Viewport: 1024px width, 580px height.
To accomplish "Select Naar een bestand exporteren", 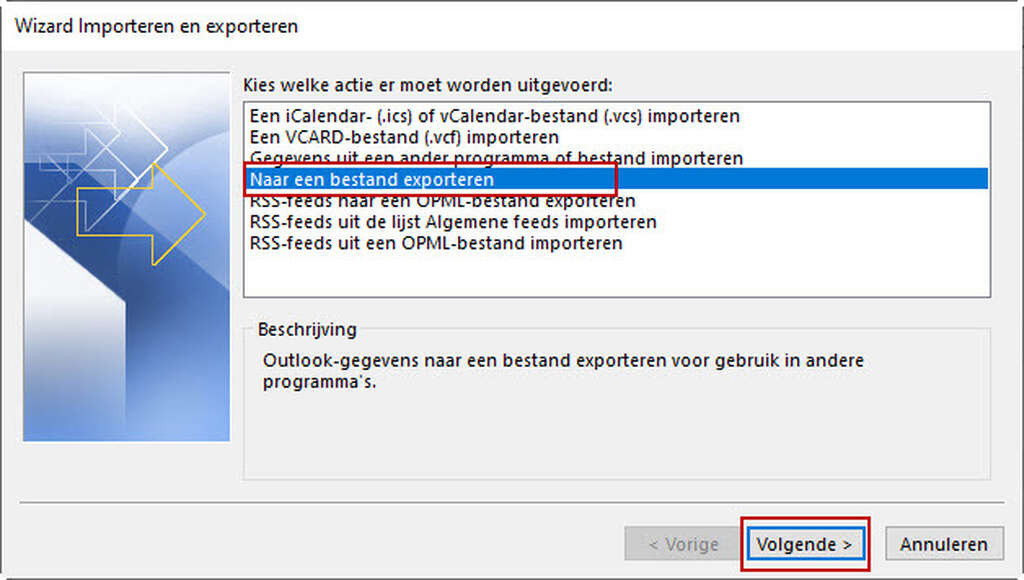I will (x=616, y=179).
